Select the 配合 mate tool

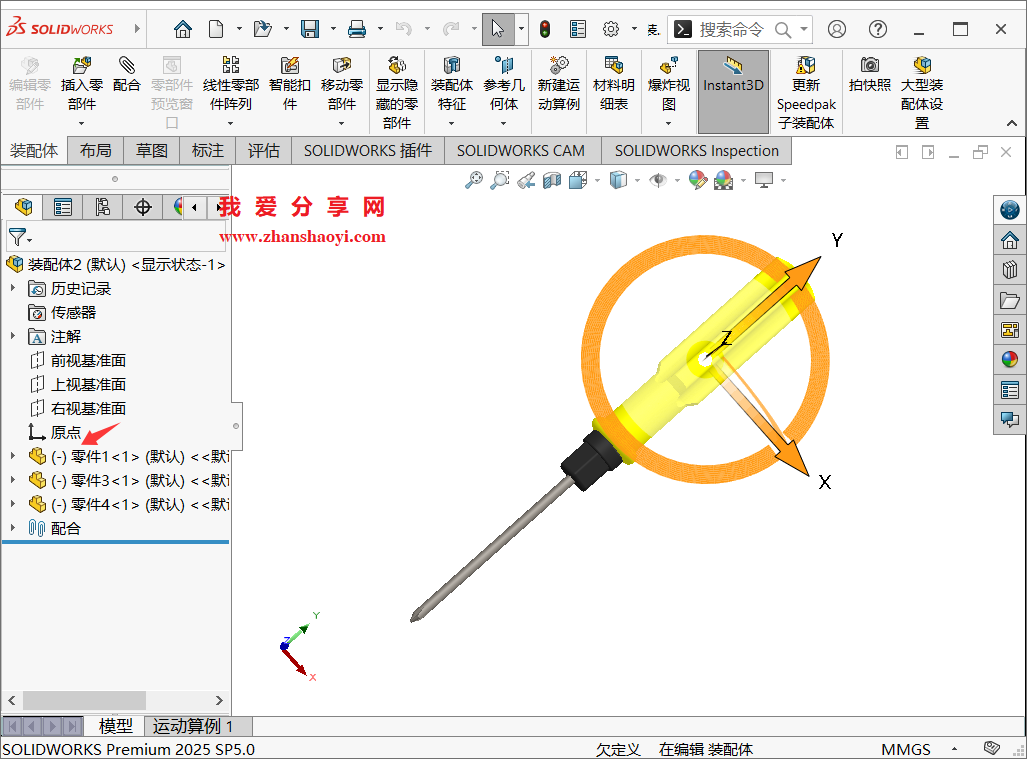point(126,75)
